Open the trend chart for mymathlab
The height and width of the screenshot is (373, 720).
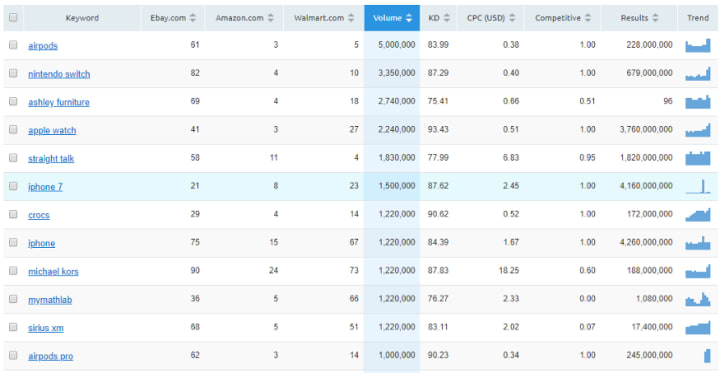tap(698, 299)
